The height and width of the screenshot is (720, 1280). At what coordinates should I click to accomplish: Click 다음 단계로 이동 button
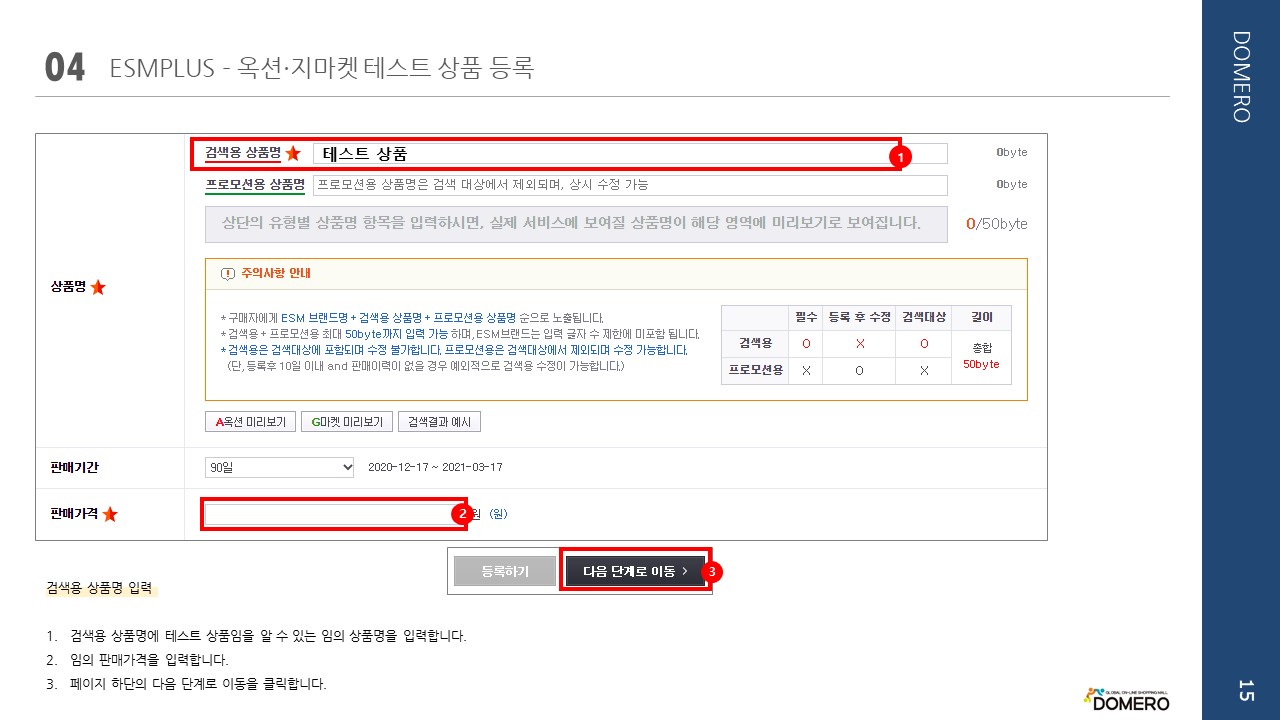[635, 571]
